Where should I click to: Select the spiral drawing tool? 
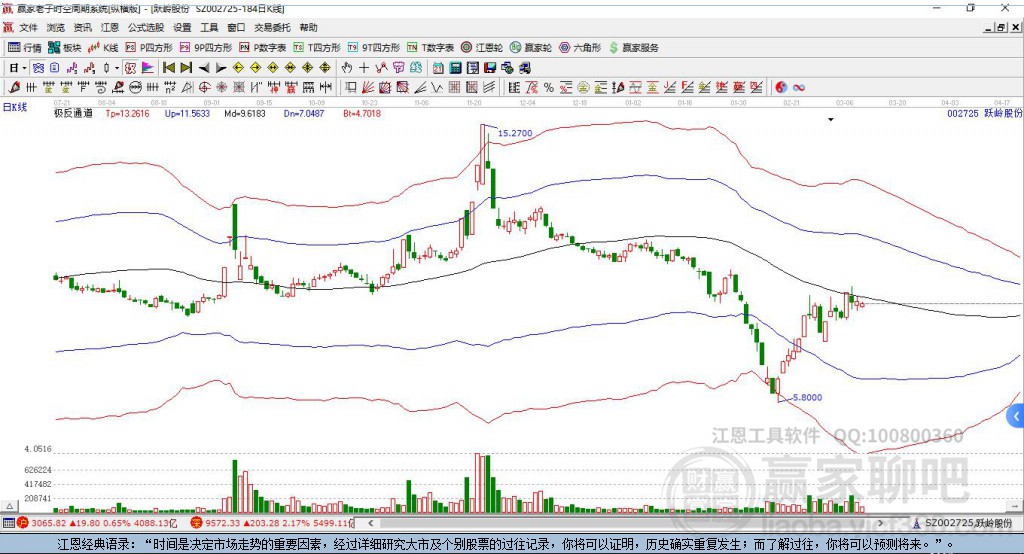tap(101, 87)
